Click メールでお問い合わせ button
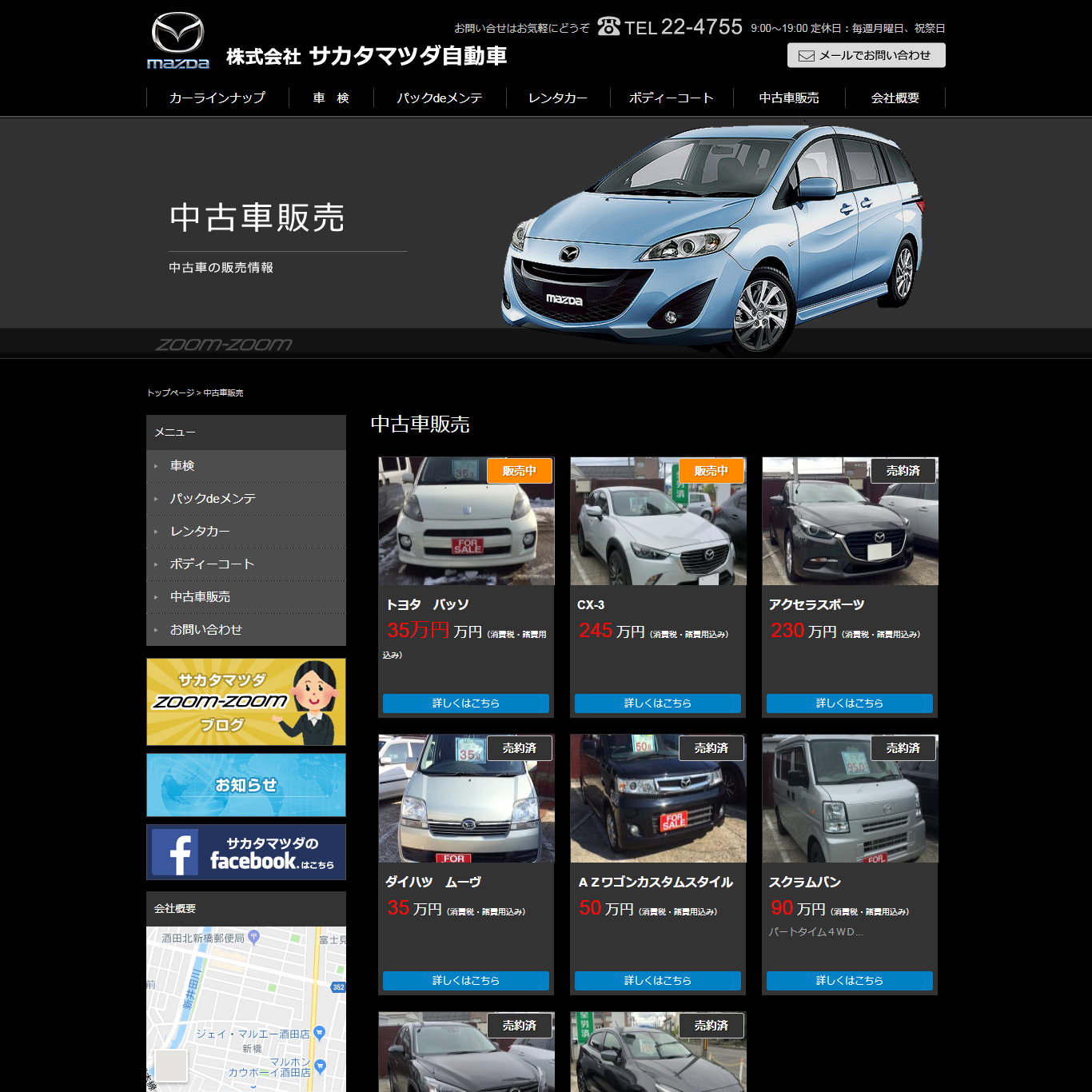This screenshot has height=1092, width=1092. 867,55
